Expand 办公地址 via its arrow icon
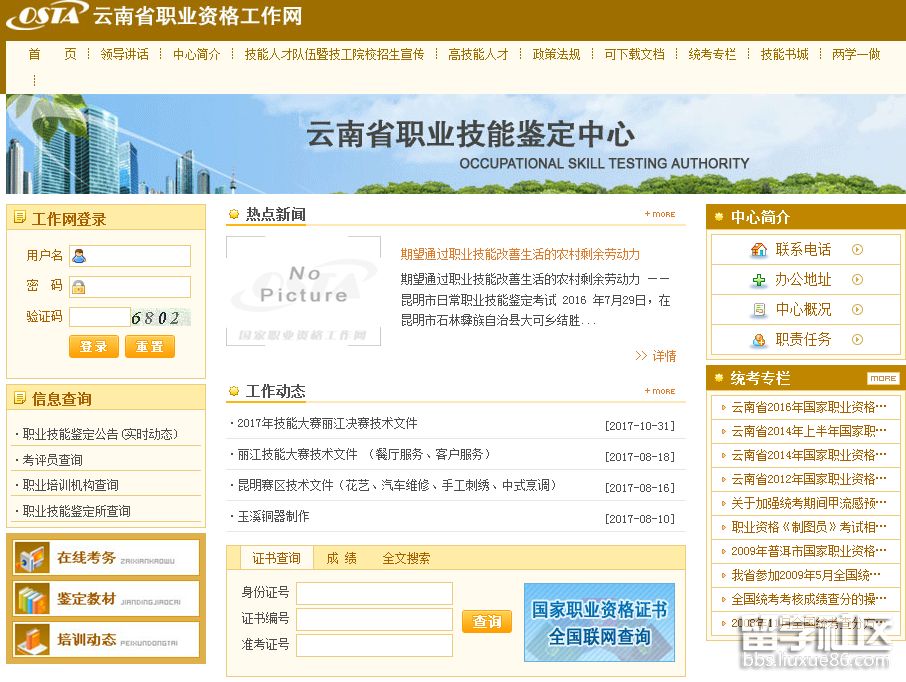906x682 pixels. point(857,279)
